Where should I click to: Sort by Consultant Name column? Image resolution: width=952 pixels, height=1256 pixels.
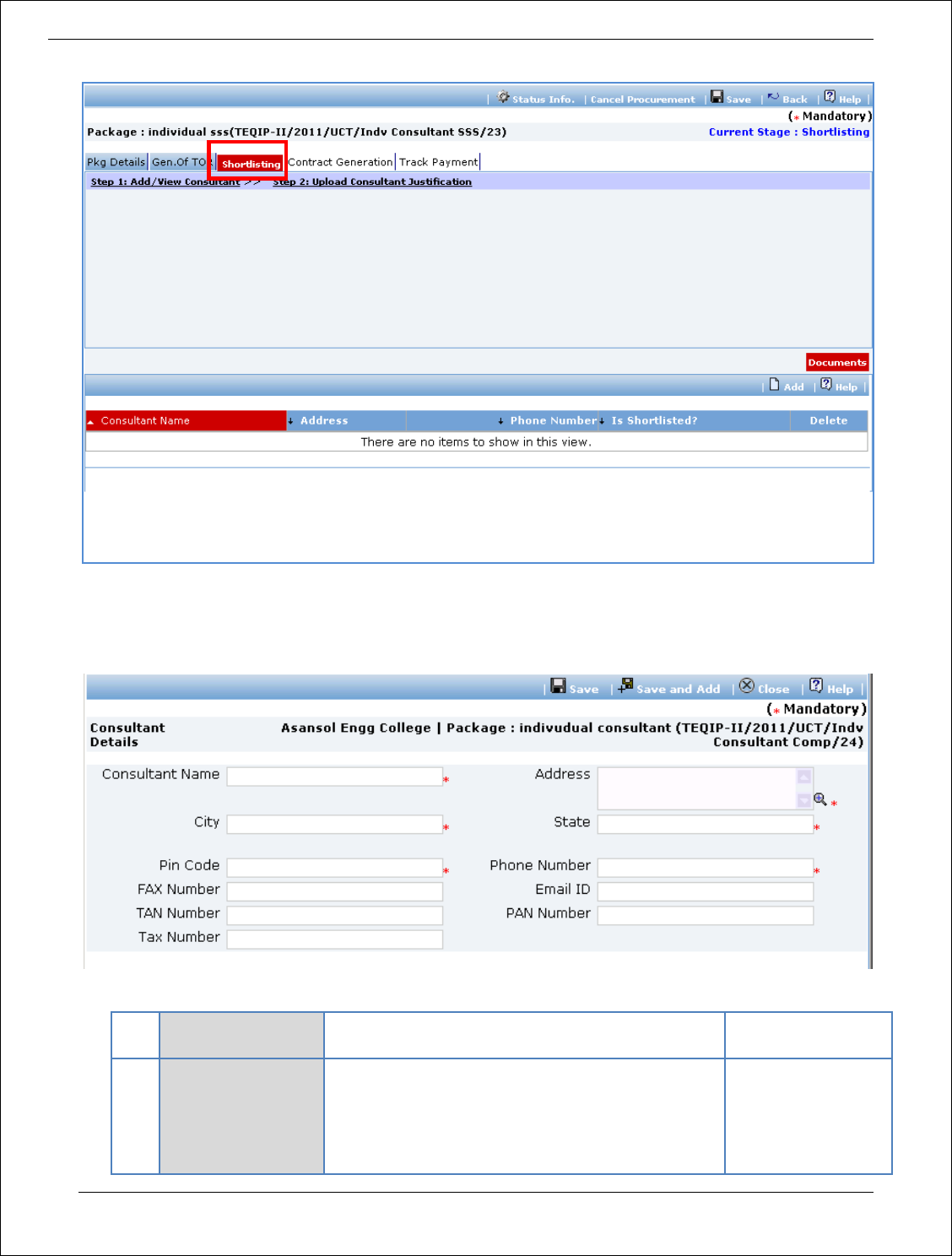point(186,420)
